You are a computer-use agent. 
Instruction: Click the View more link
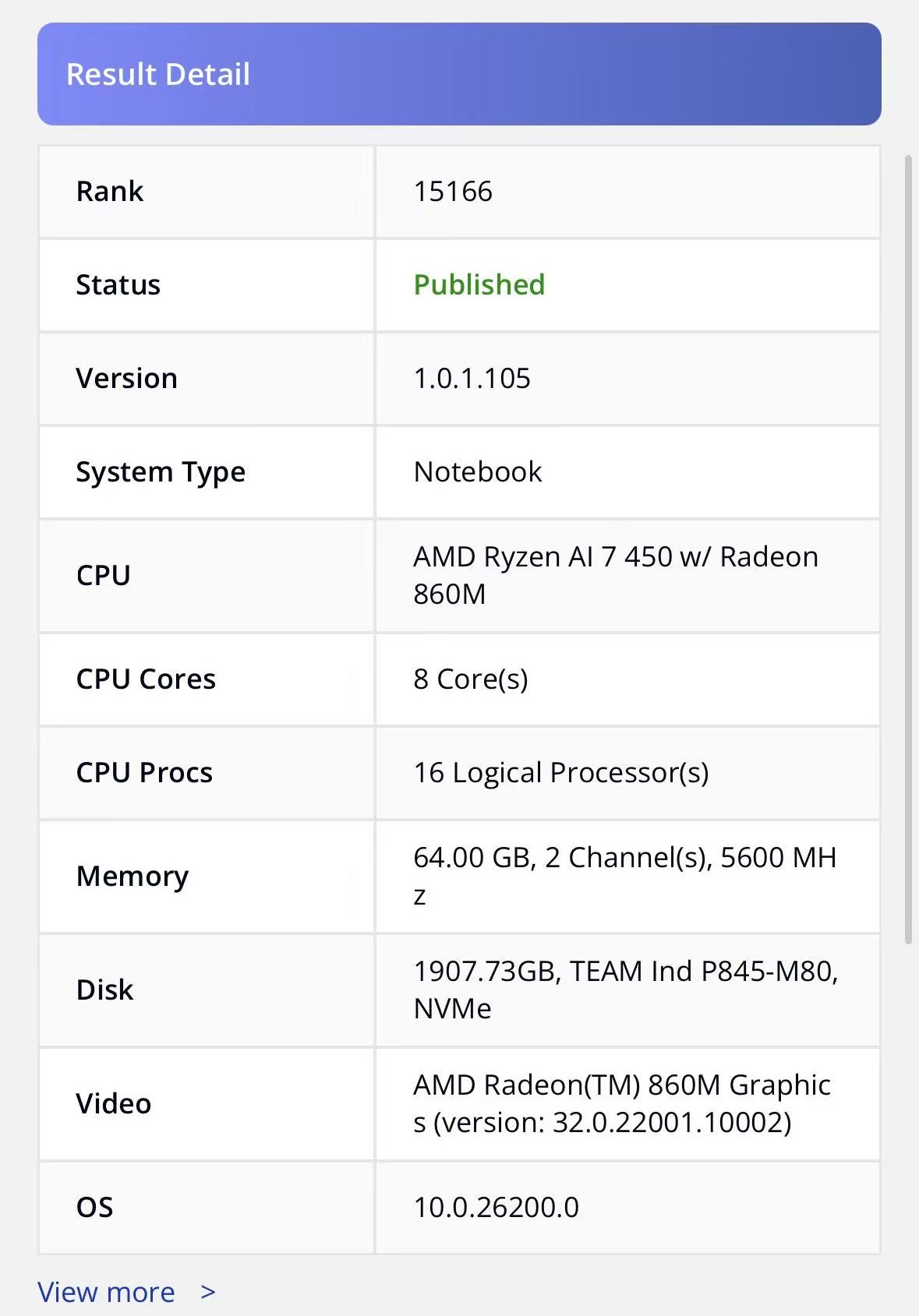coord(106,1292)
